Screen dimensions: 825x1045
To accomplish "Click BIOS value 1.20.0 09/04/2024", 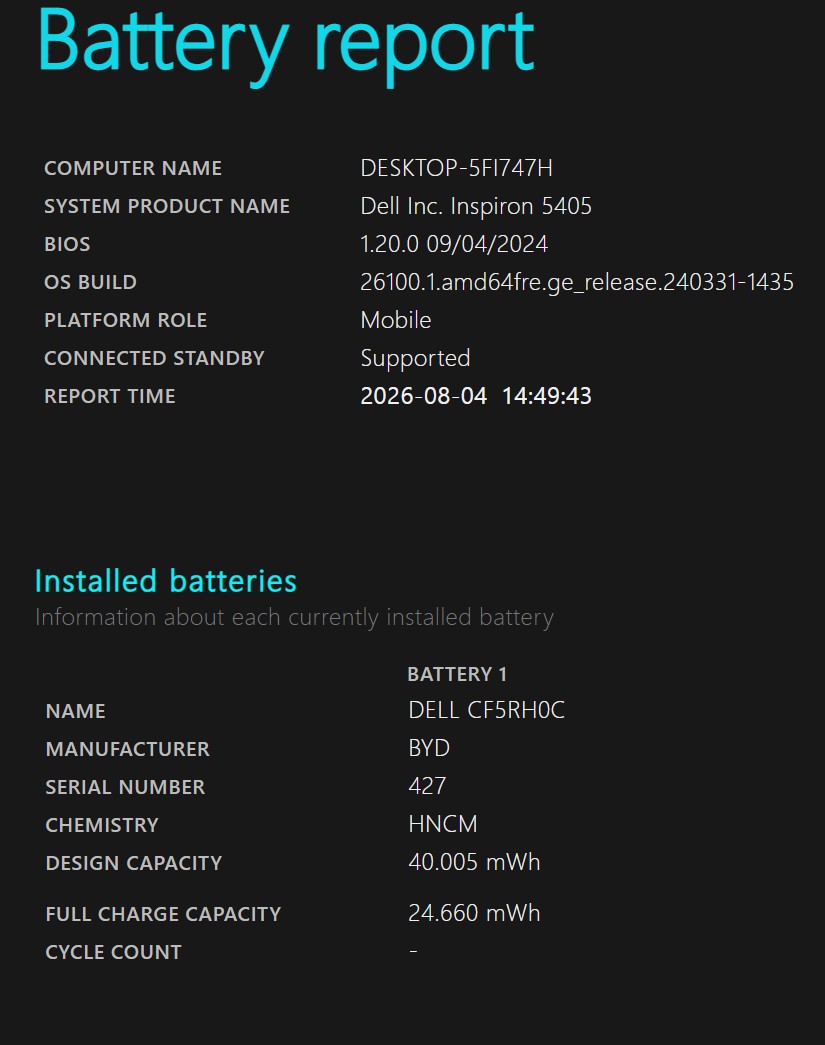I will (x=454, y=244).
